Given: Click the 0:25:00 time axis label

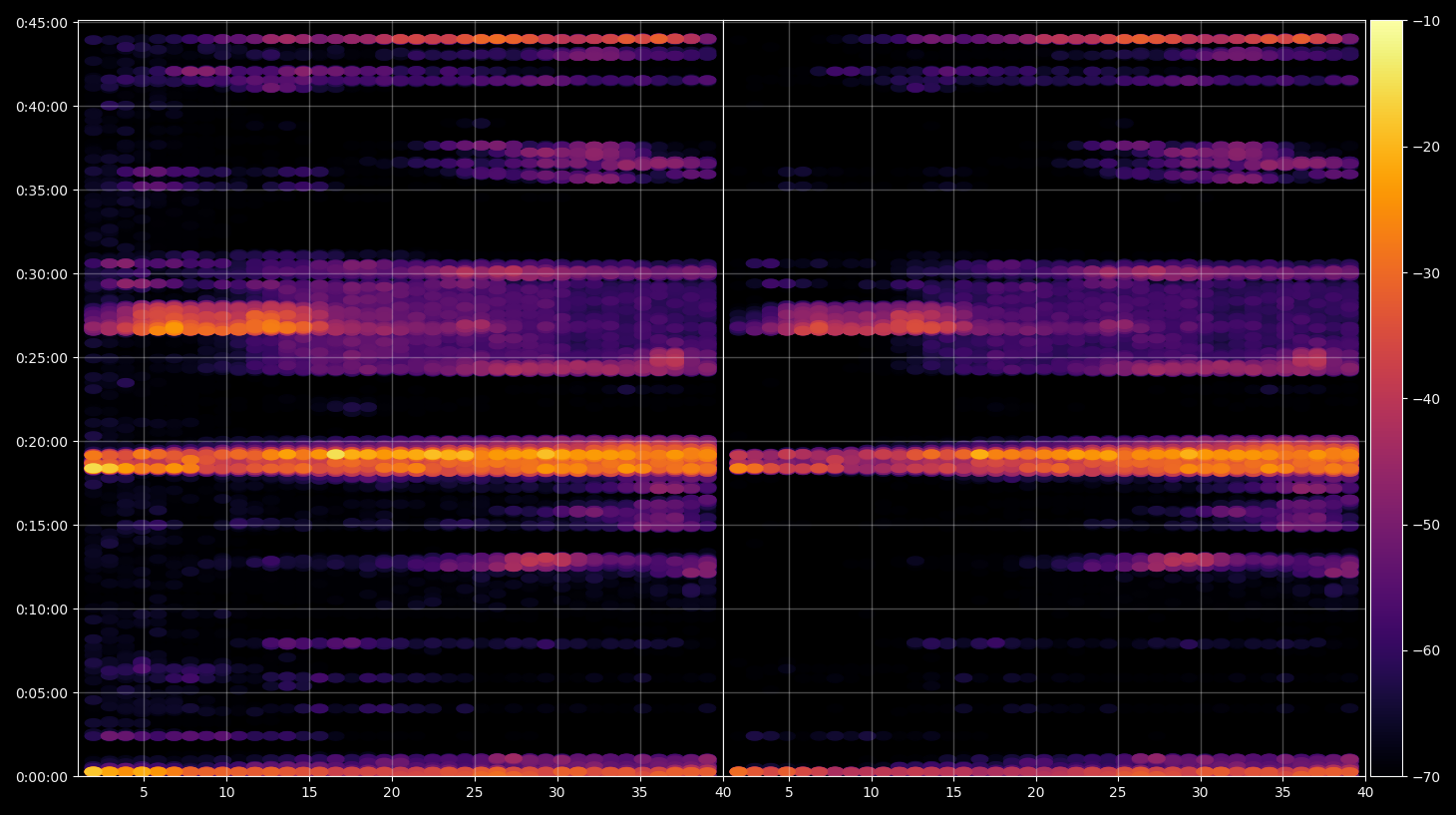Looking at the screenshot, I should point(42,358).
